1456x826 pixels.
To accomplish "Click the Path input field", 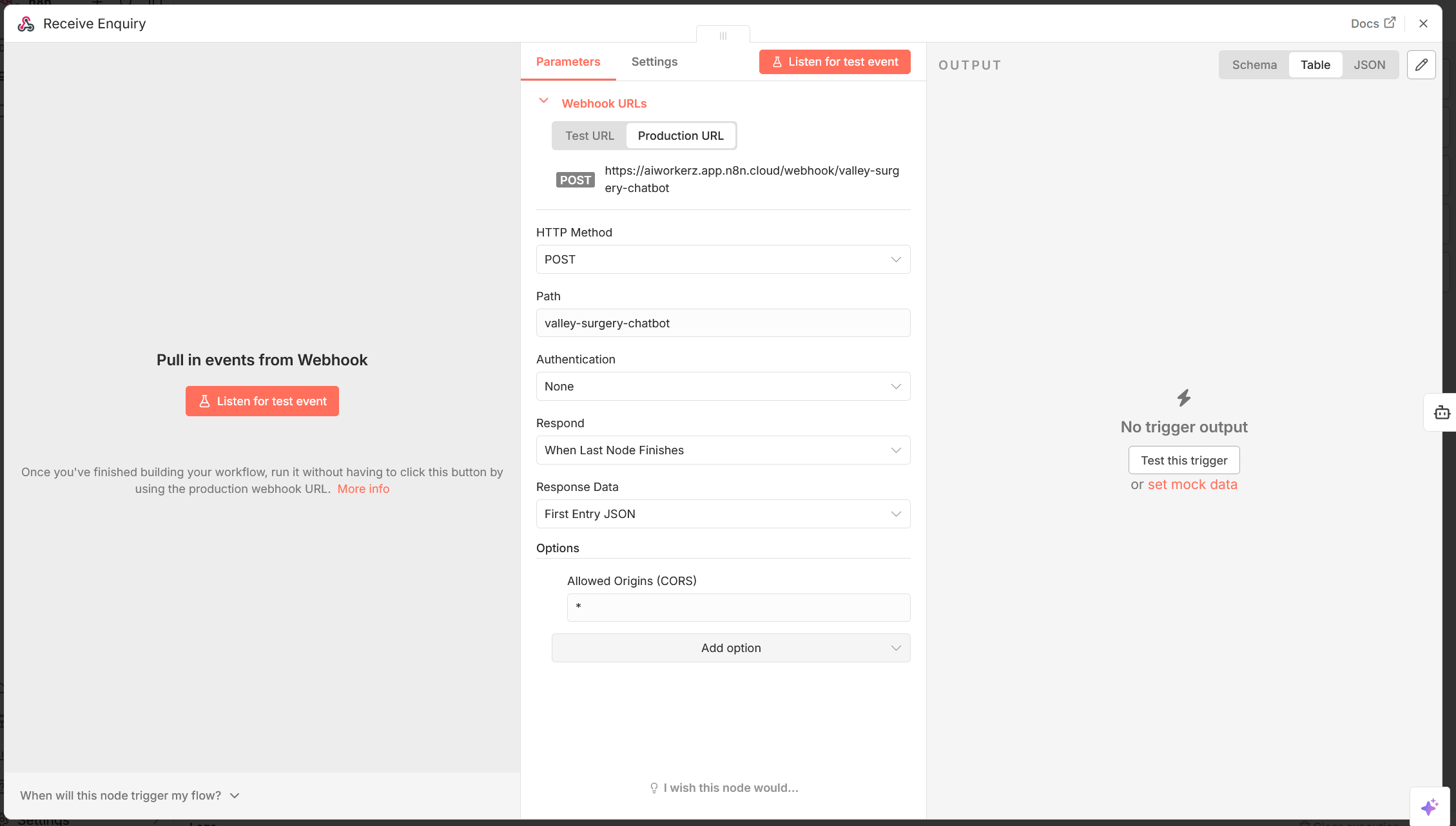I will [x=723, y=323].
